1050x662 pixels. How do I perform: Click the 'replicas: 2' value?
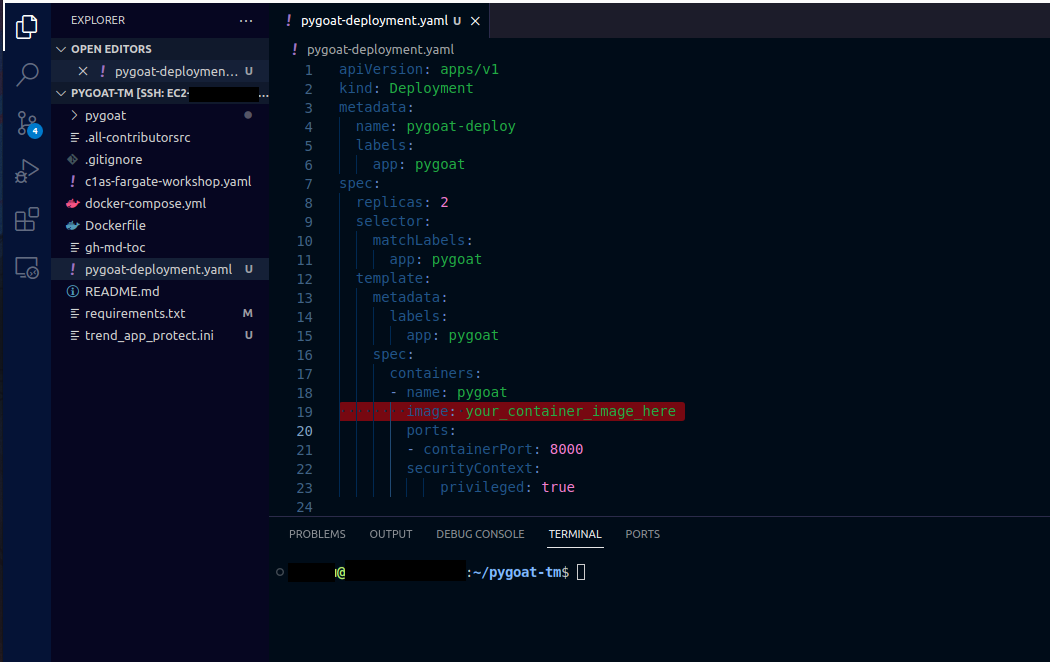(x=444, y=202)
